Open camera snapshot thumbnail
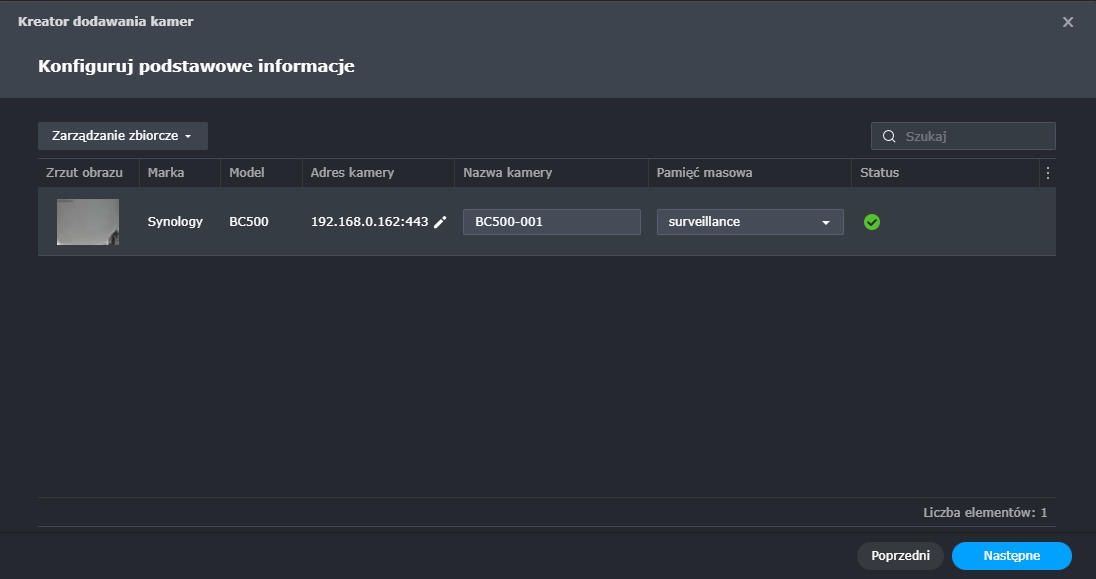The image size is (1096, 579). tap(87, 222)
